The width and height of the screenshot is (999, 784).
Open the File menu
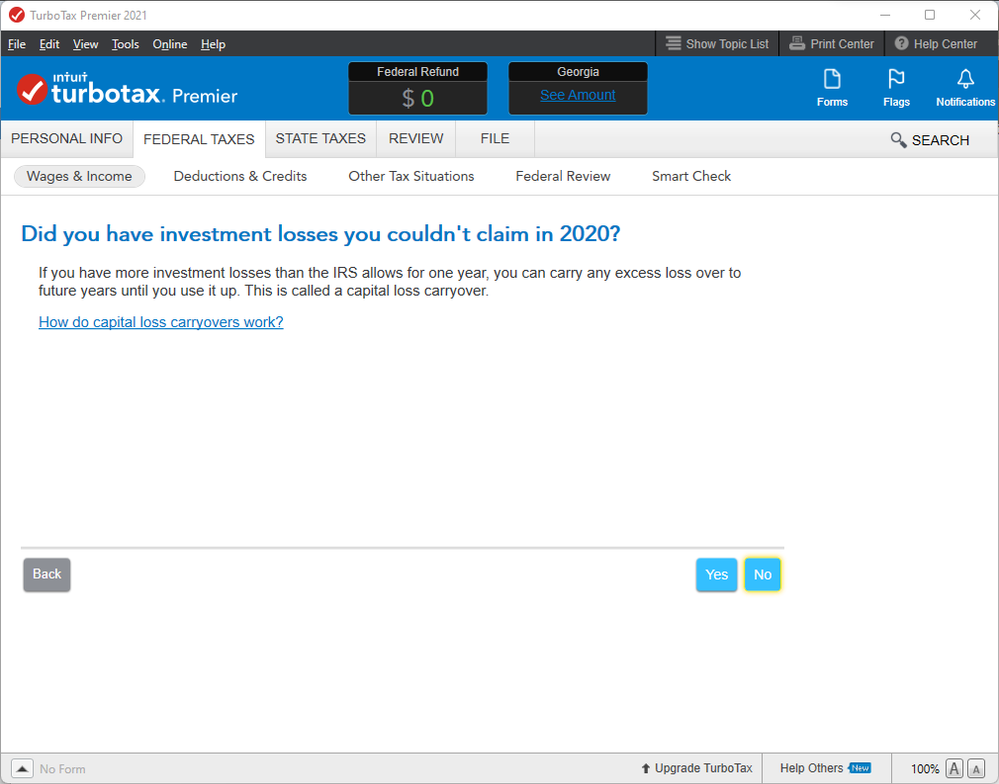click(17, 44)
